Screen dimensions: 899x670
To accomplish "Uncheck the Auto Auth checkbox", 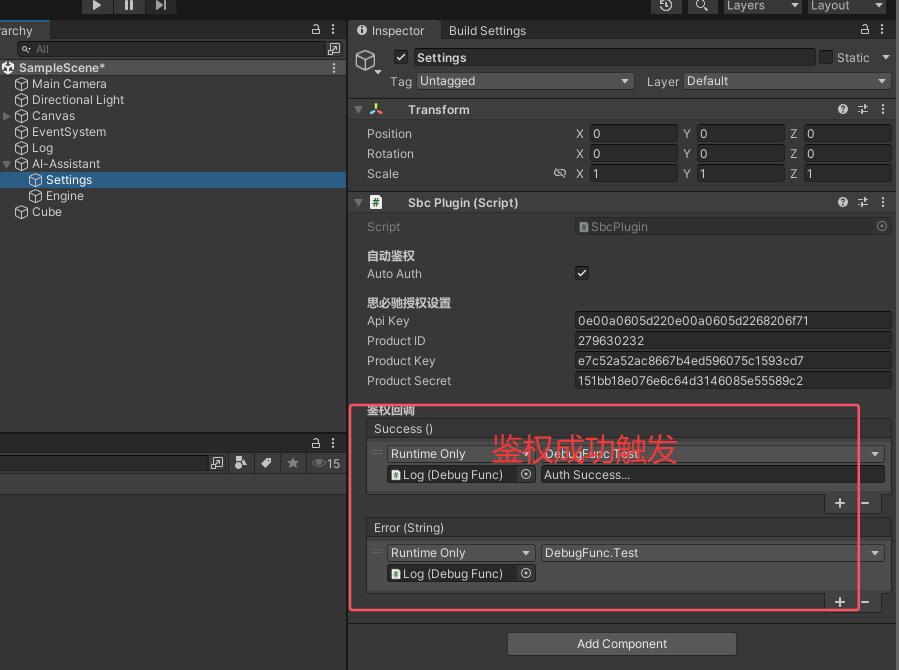I will 582,273.
